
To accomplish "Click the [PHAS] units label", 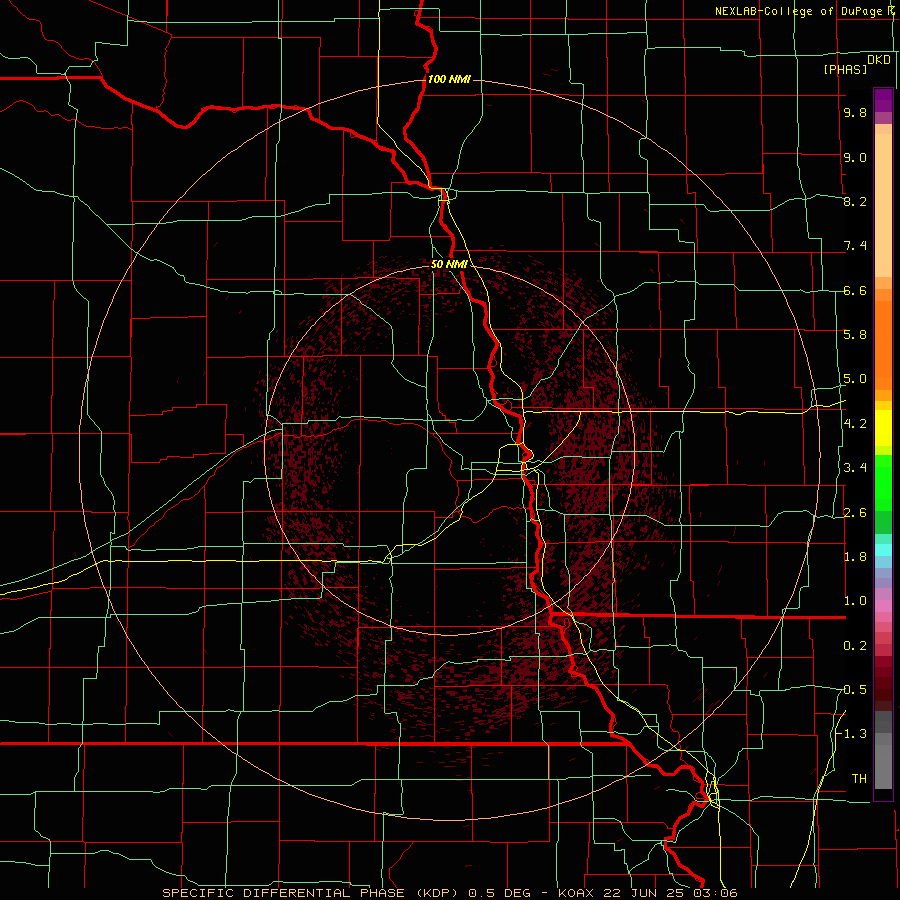I will (x=845, y=69).
